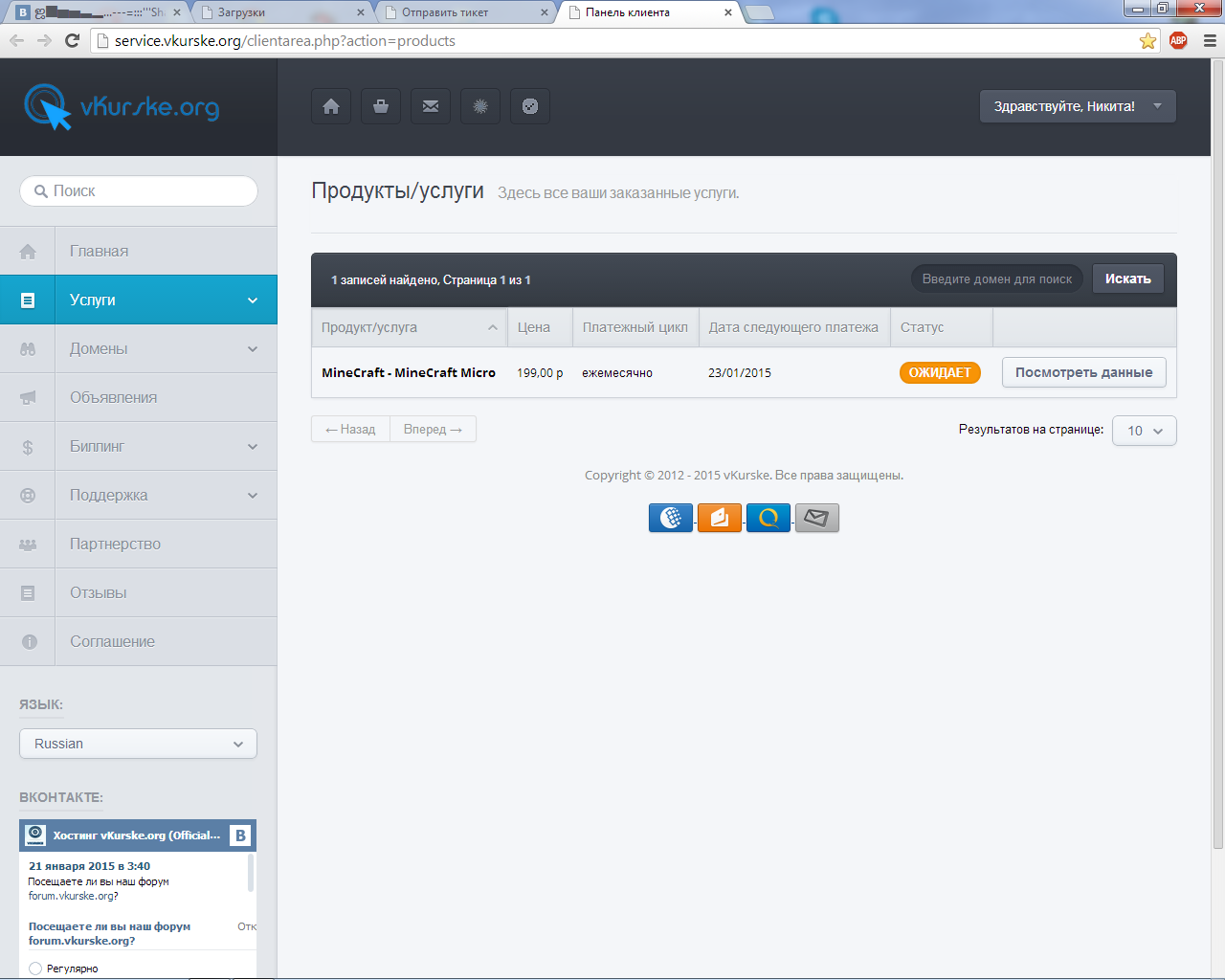The image size is (1225, 980).
Task: Click the home icon in the top toolbar
Action: [x=331, y=106]
